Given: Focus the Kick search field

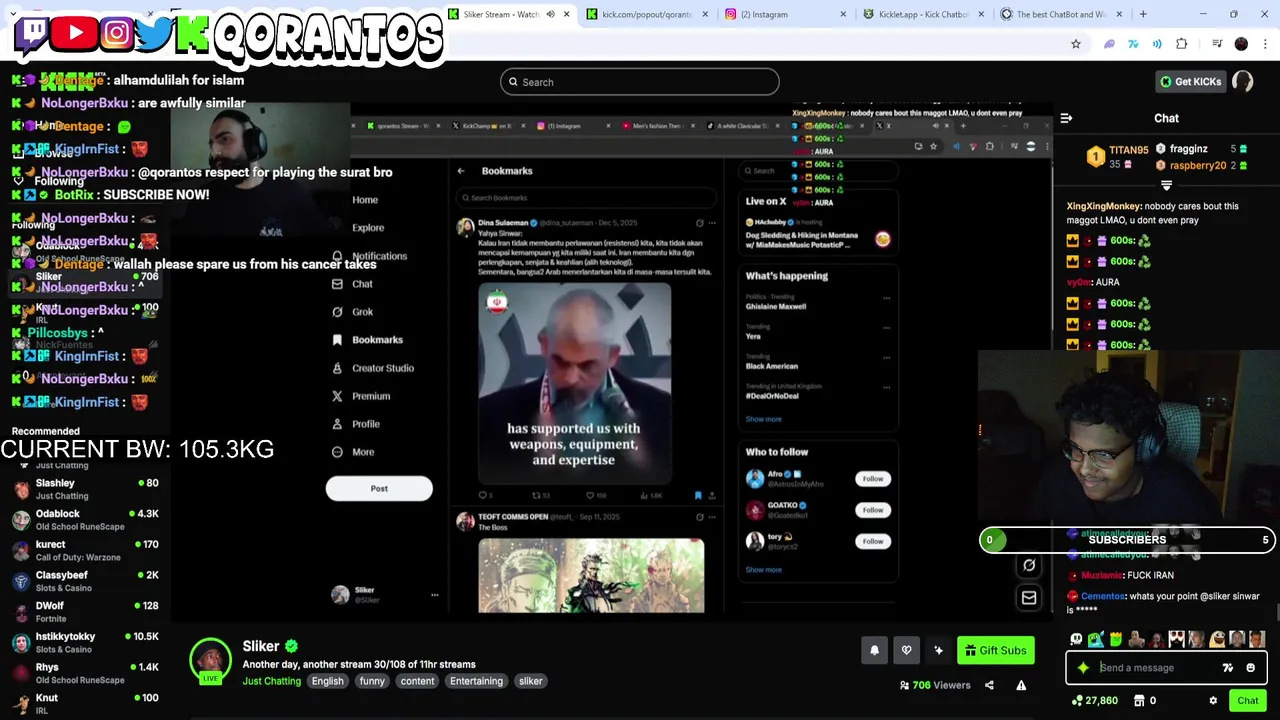Looking at the screenshot, I should pyautogui.click(x=640, y=82).
